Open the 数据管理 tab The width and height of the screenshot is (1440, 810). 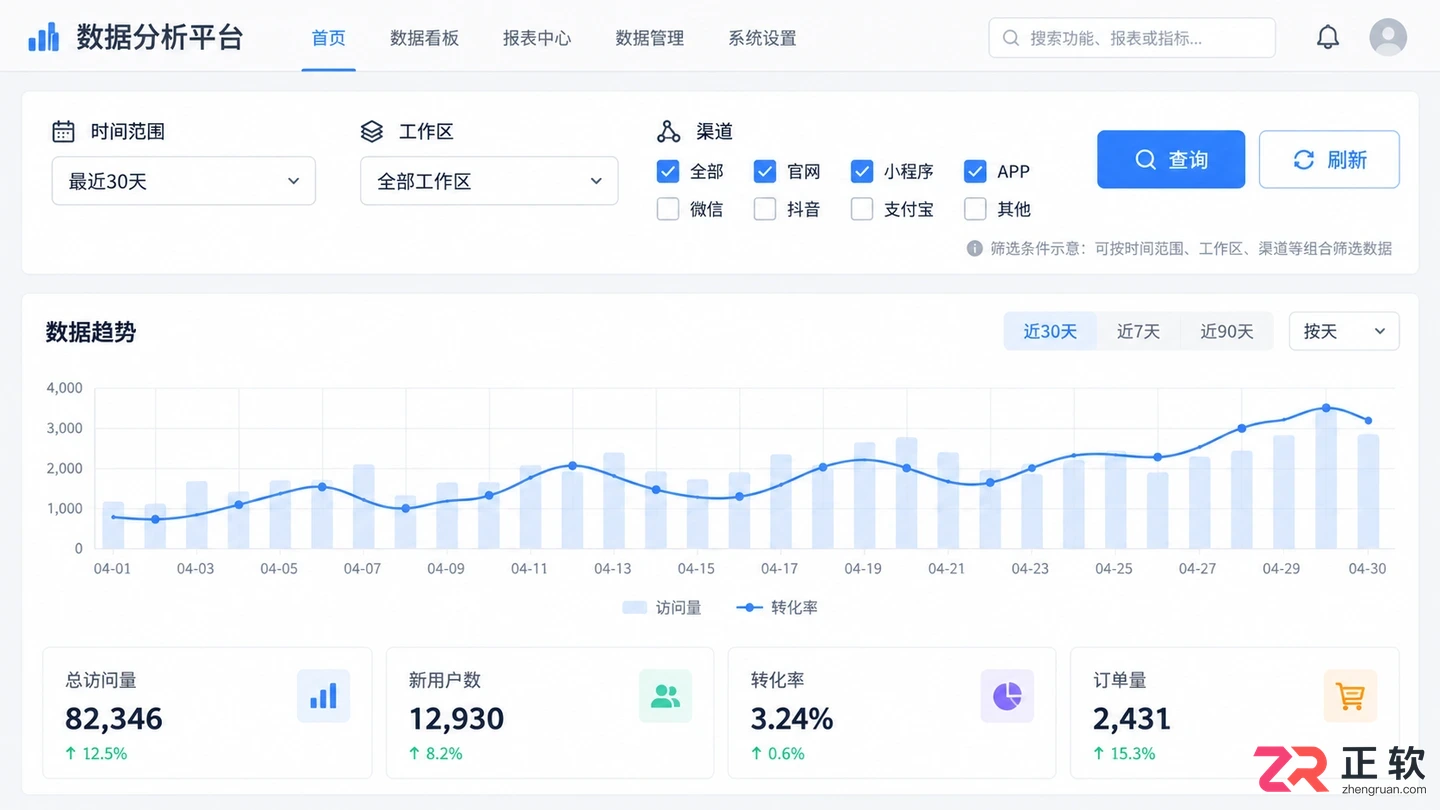click(x=650, y=38)
